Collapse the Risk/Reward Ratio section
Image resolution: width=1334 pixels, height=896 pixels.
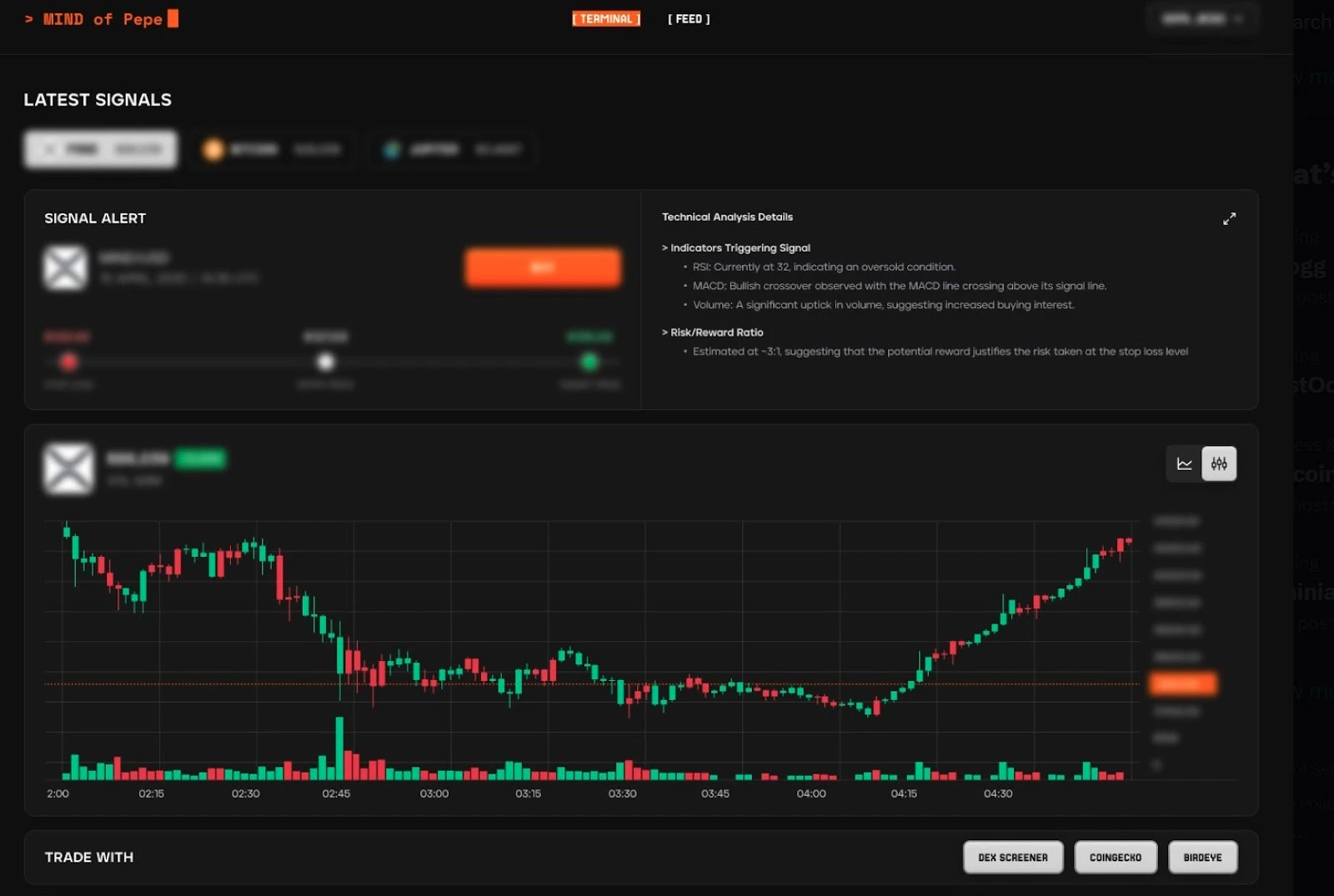[x=713, y=333]
